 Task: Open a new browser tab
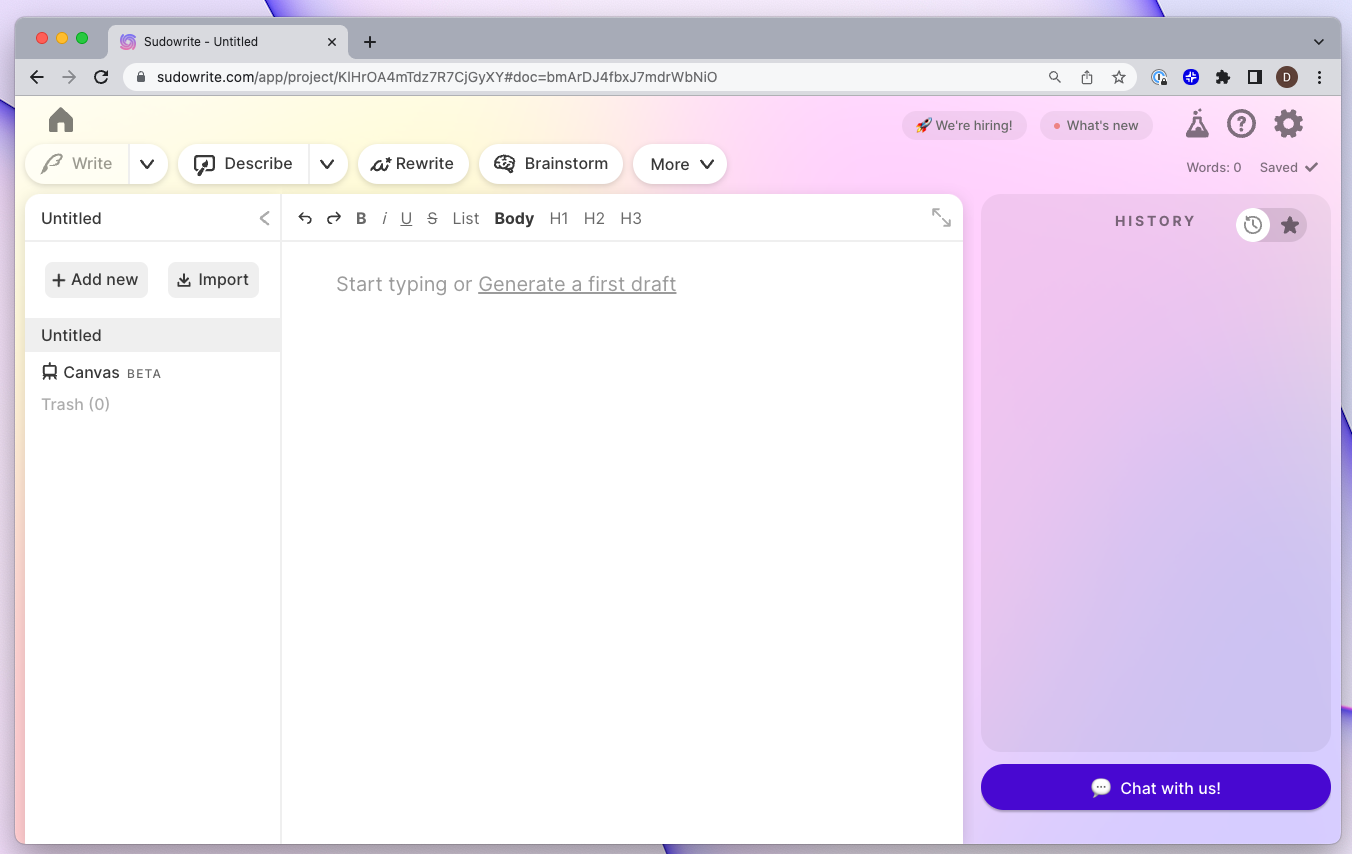pyautogui.click(x=370, y=42)
